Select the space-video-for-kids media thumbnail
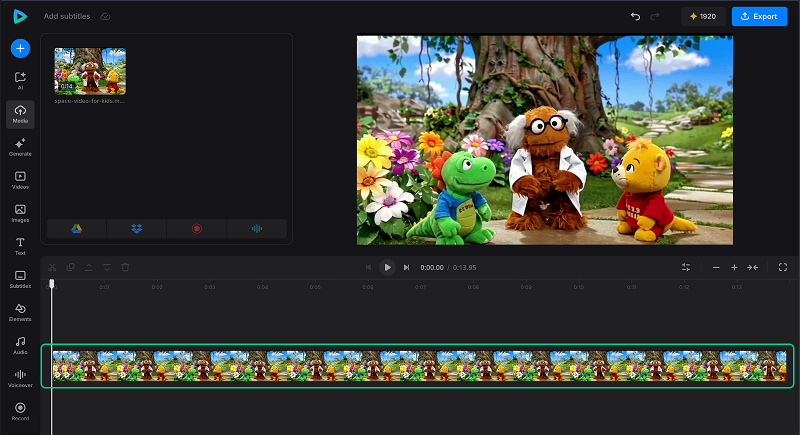Image resolution: width=800 pixels, height=435 pixels. tap(90, 71)
